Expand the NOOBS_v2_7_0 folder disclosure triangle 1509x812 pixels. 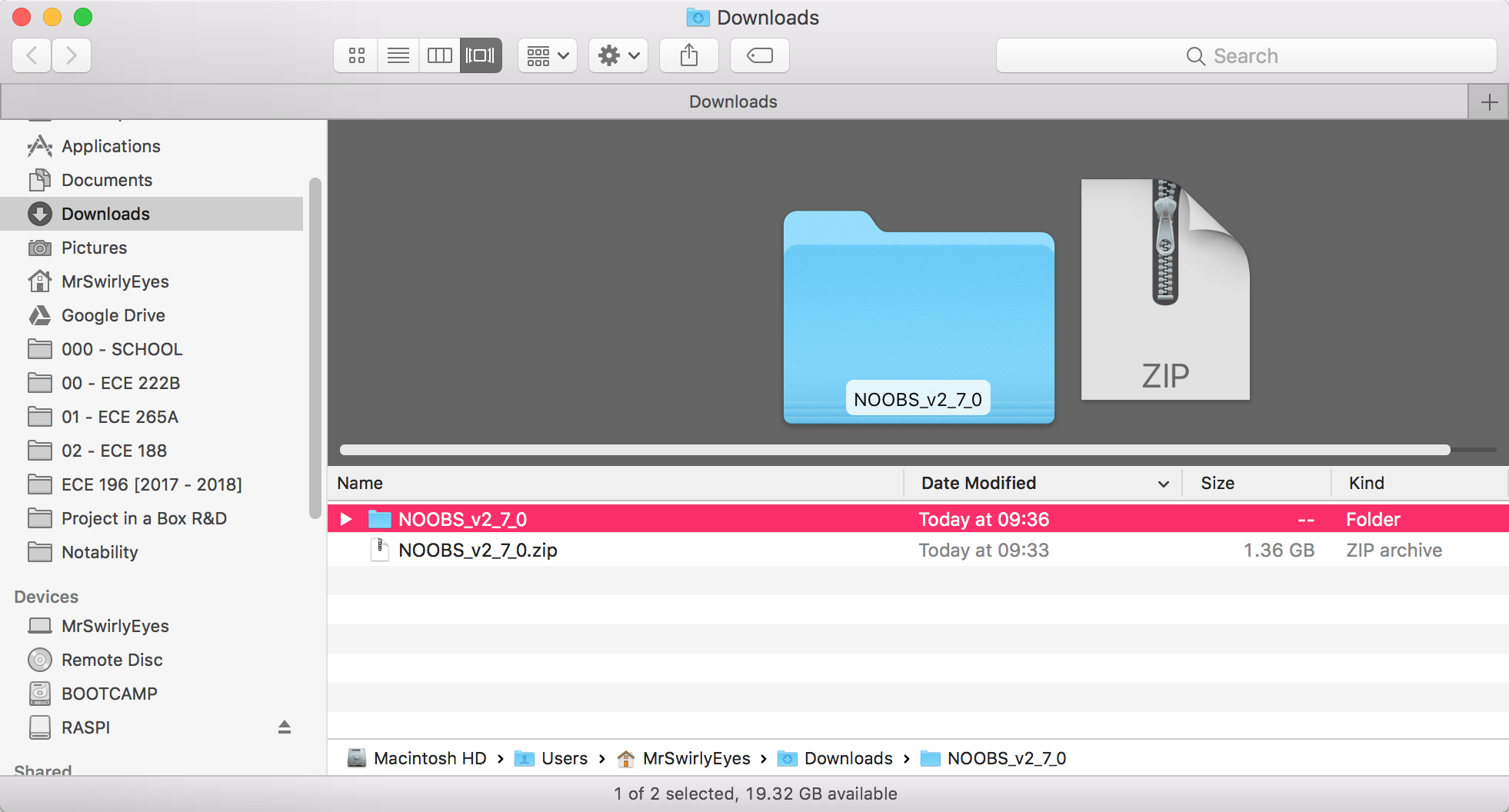click(346, 520)
